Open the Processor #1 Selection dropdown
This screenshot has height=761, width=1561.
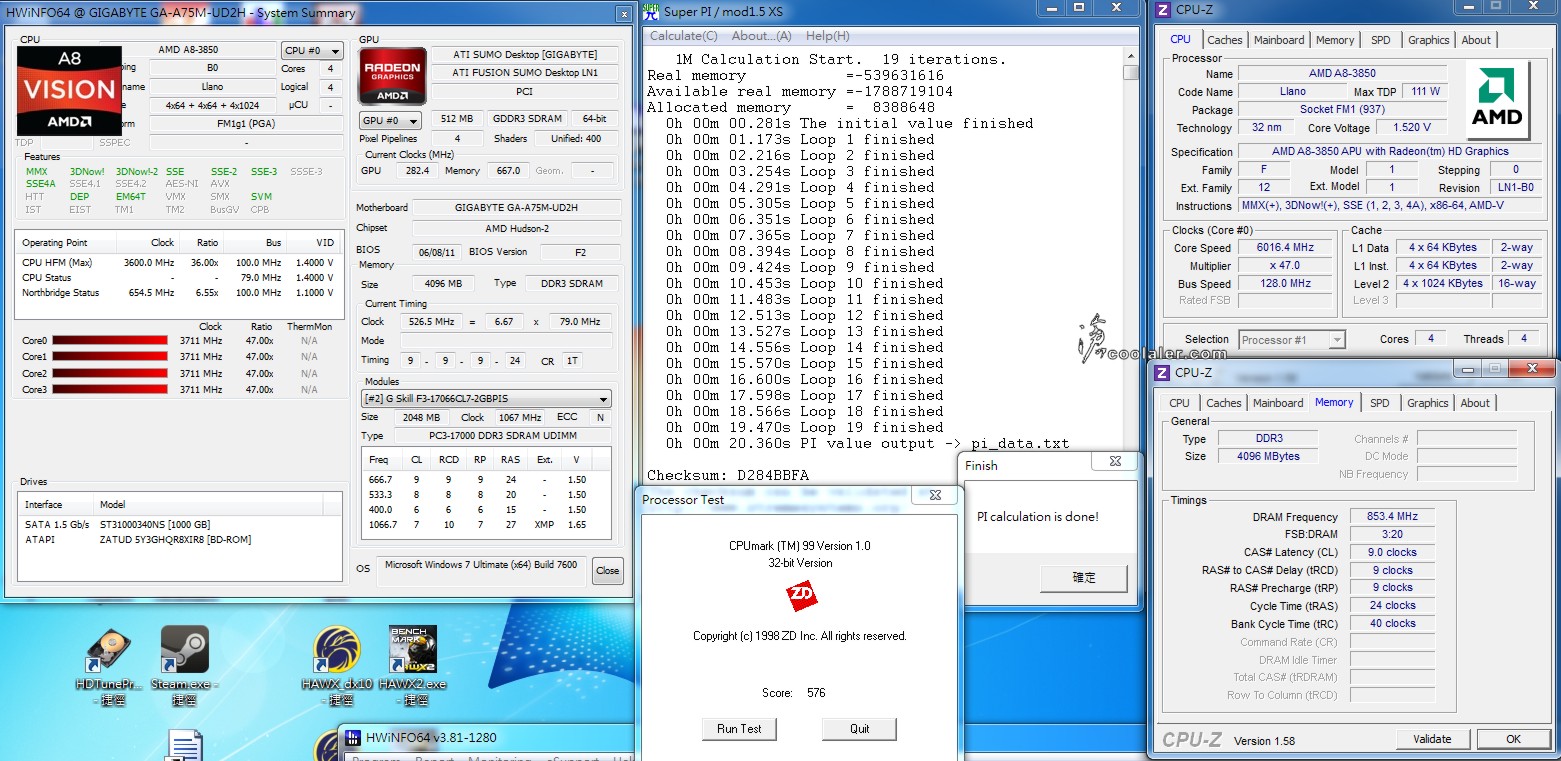1292,340
